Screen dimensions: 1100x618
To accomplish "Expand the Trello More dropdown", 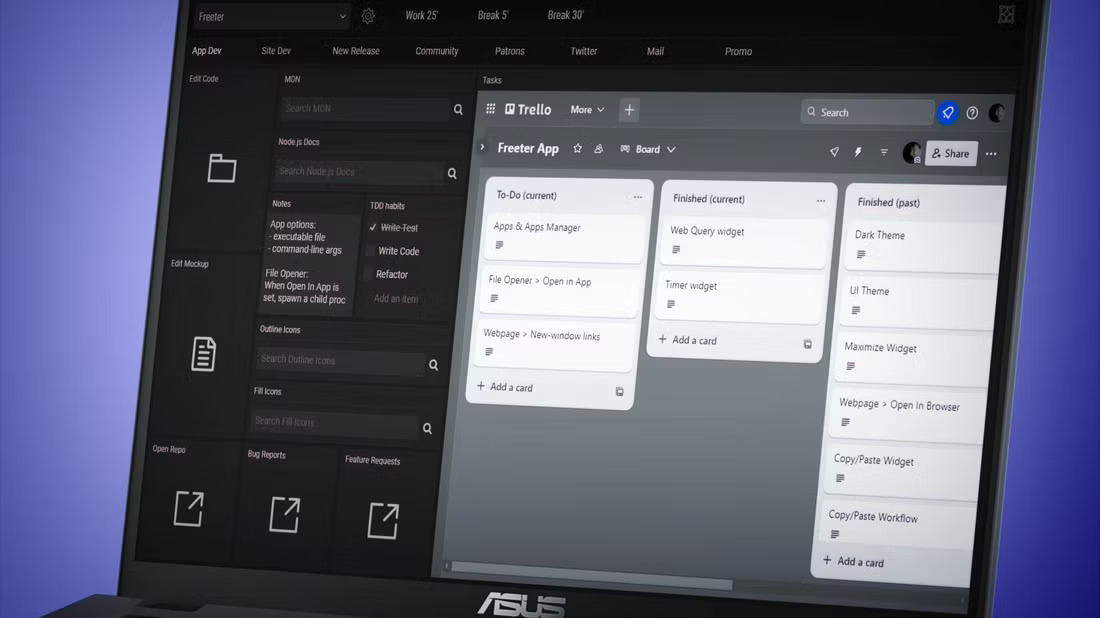I will coord(587,109).
